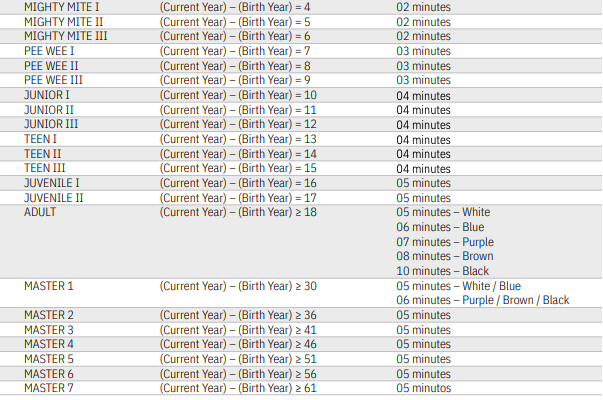
Task: Click the PEE WEE II division label
Action: pos(52,65)
